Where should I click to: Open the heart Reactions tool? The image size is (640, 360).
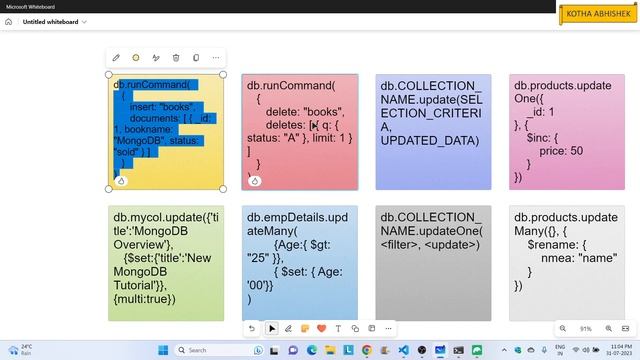(x=322, y=329)
